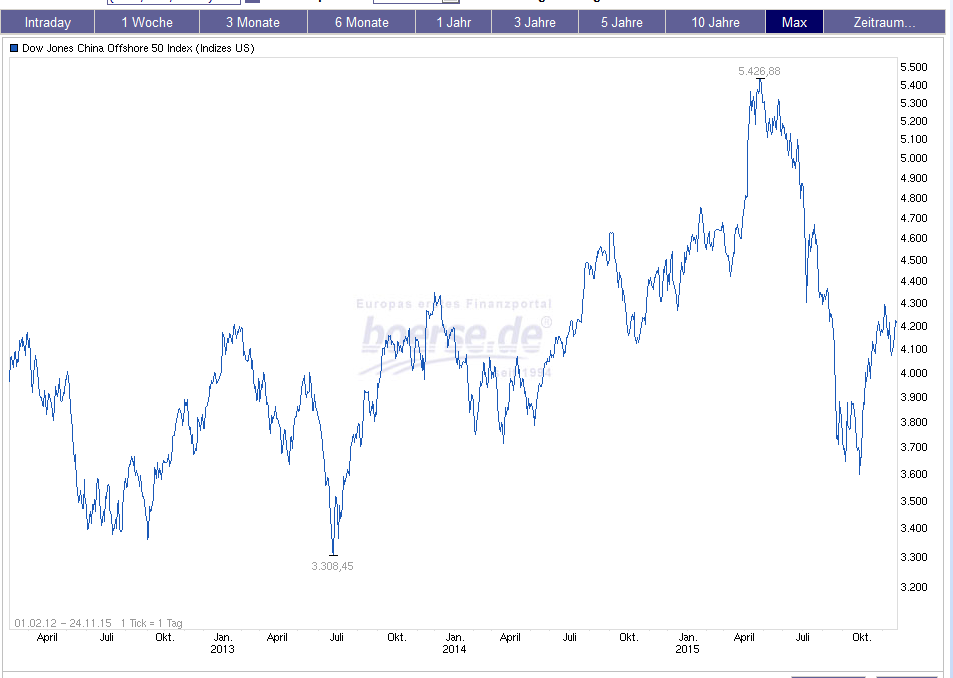The height and width of the screenshot is (678, 953).
Task: Click the 4.300 y-axis value
Action: click(914, 303)
